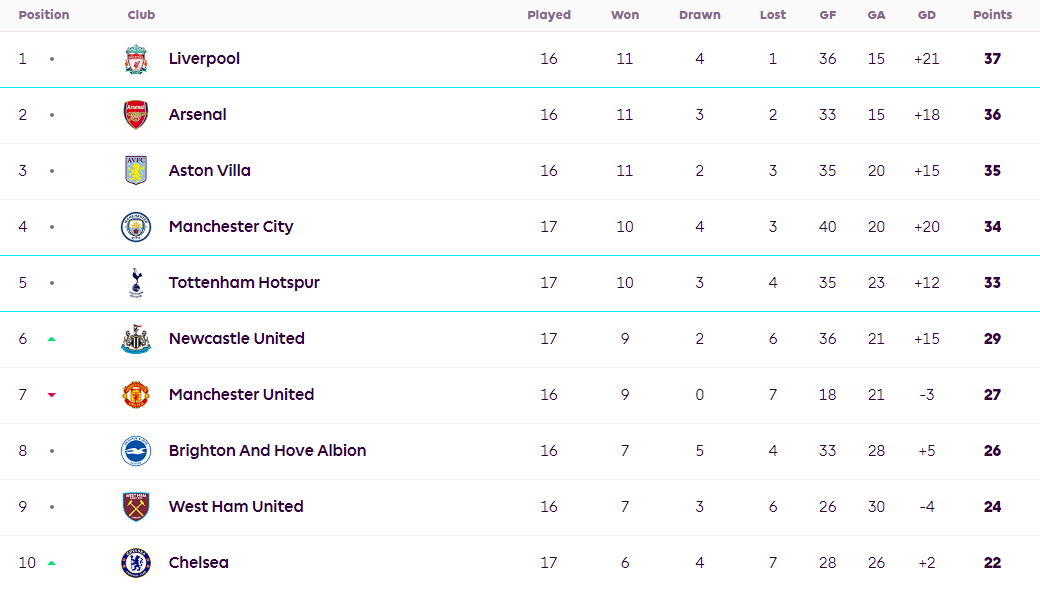Click the Manchester City club crest
The image size is (1040, 591).
click(x=136, y=227)
